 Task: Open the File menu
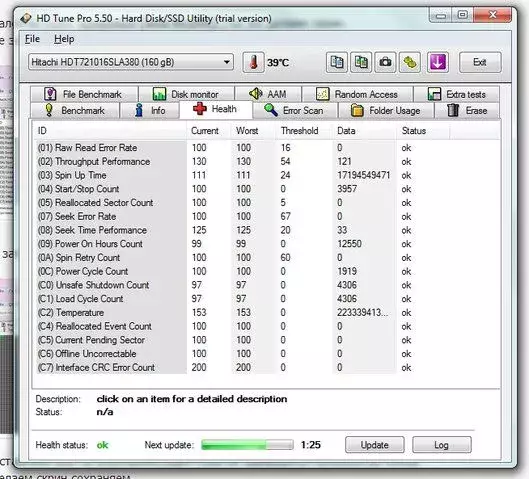(32, 39)
